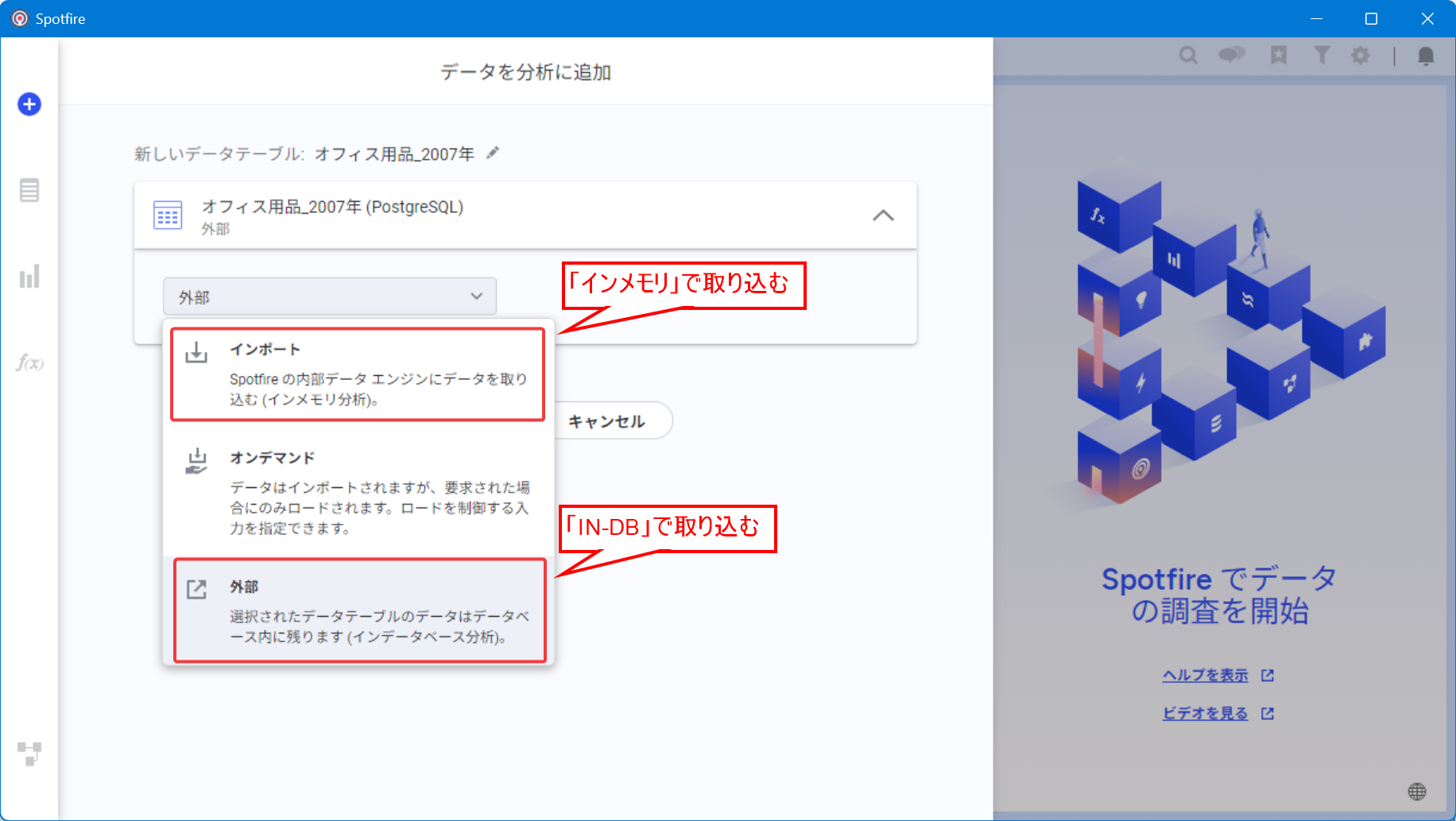Collapse the オフィス用品_2007年 data source panel chevron
Image resolution: width=1456 pixels, height=821 pixels.
point(883,215)
